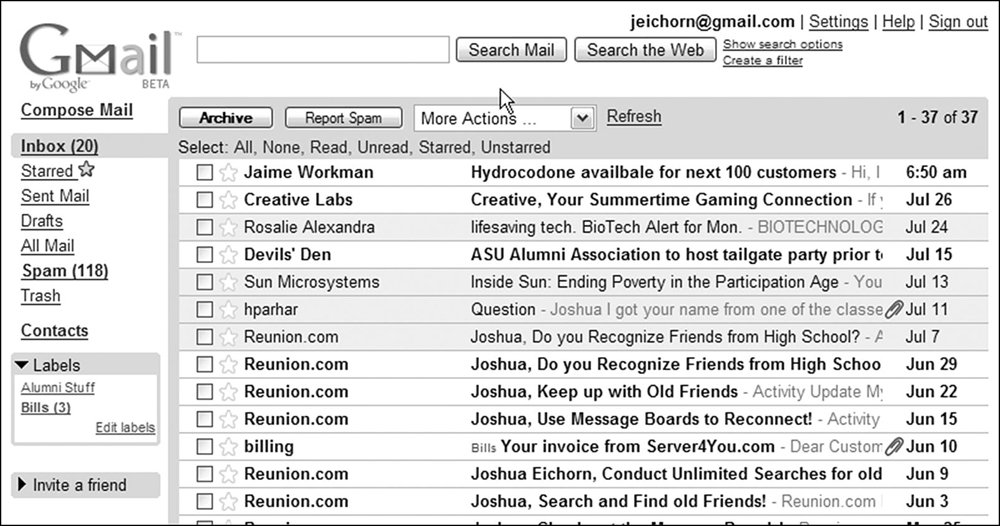Star the Sun Microsystems message

tap(228, 282)
